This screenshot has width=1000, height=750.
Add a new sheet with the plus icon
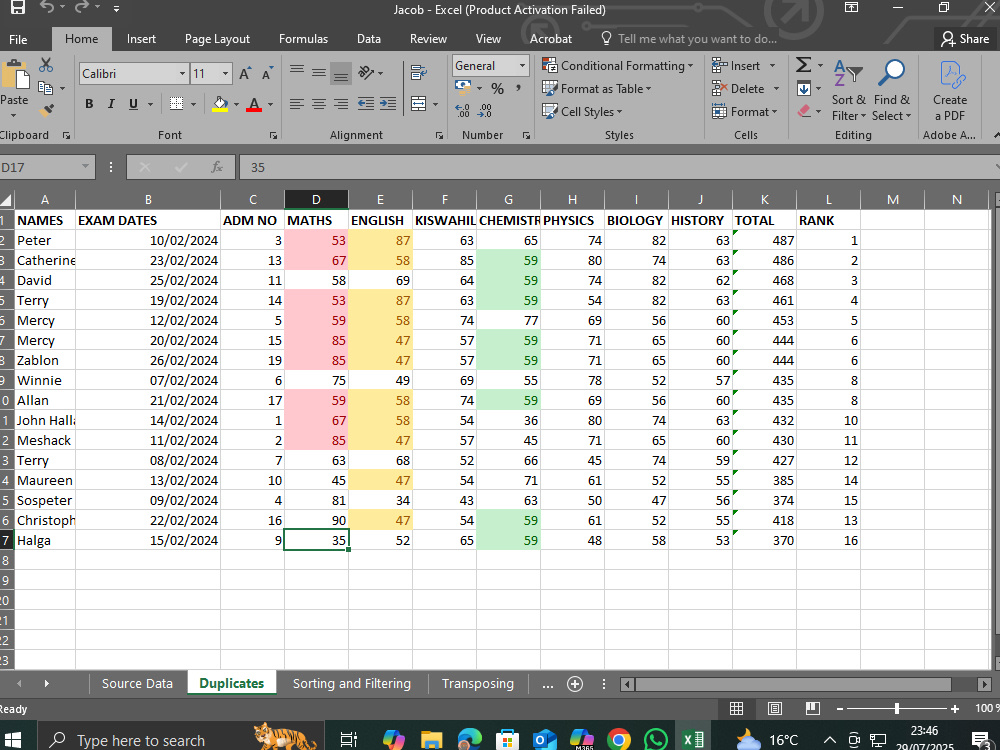point(575,684)
